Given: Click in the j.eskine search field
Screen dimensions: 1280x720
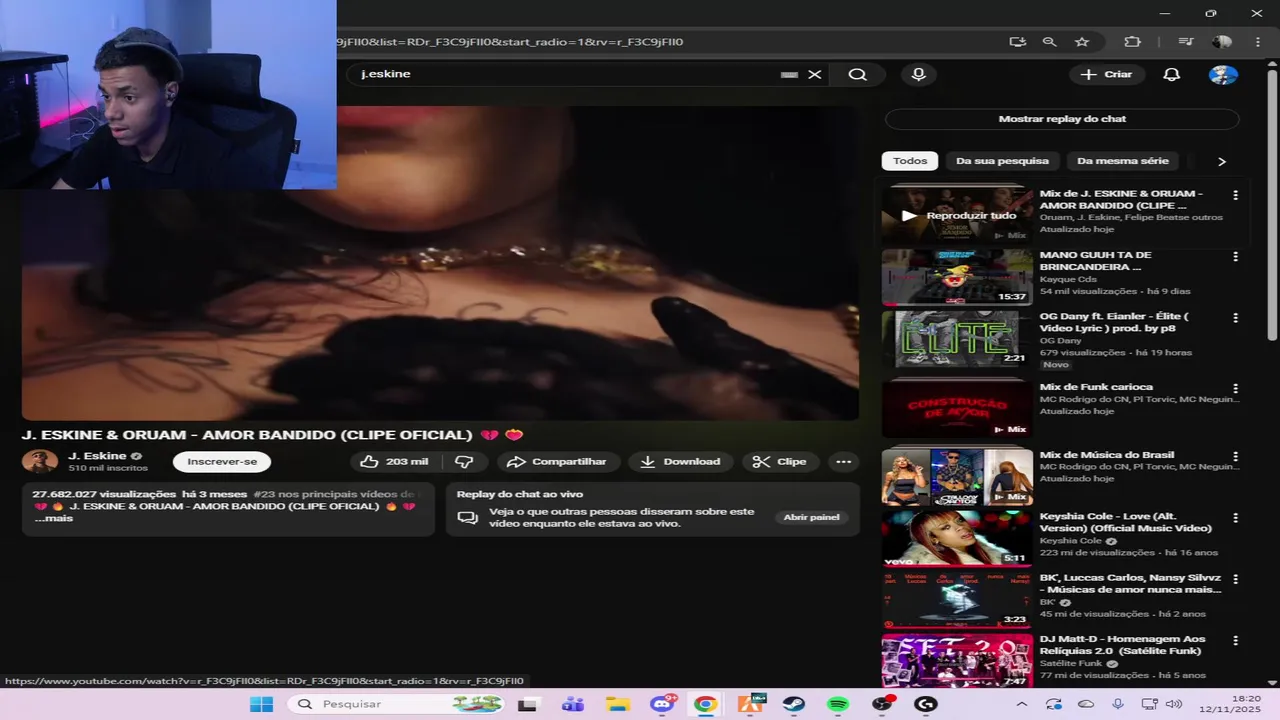Looking at the screenshot, I should (x=565, y=74).
